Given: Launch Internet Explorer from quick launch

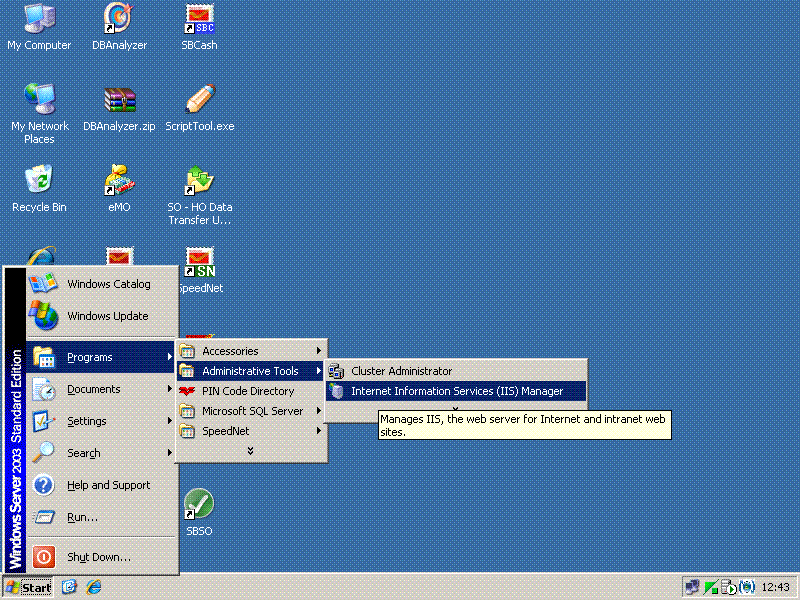Looking at the screenshot, I should tap(93, 587).
